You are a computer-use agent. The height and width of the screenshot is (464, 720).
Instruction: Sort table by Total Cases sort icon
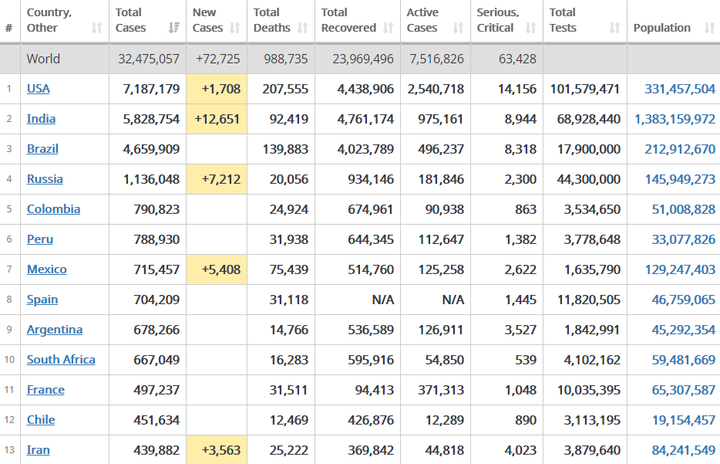(x=174, y=28)
